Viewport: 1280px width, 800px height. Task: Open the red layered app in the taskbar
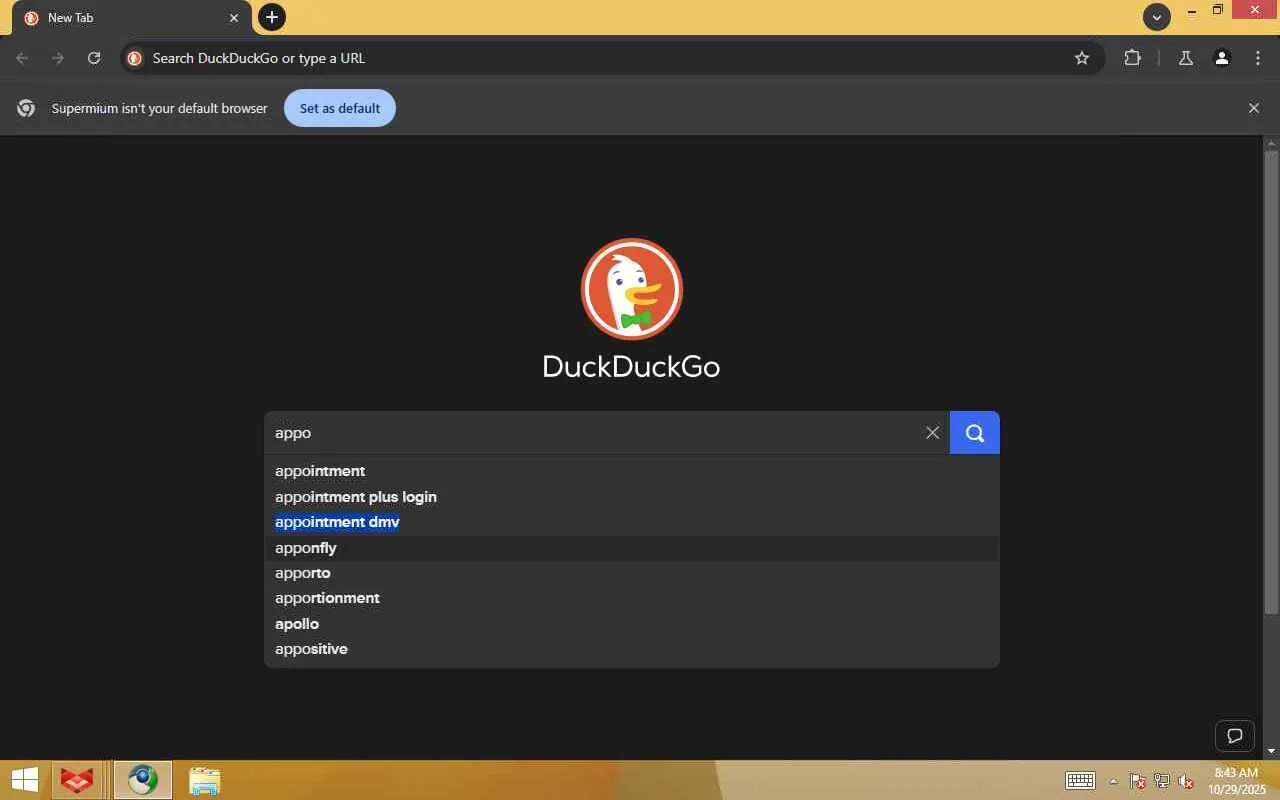(77, 780)
